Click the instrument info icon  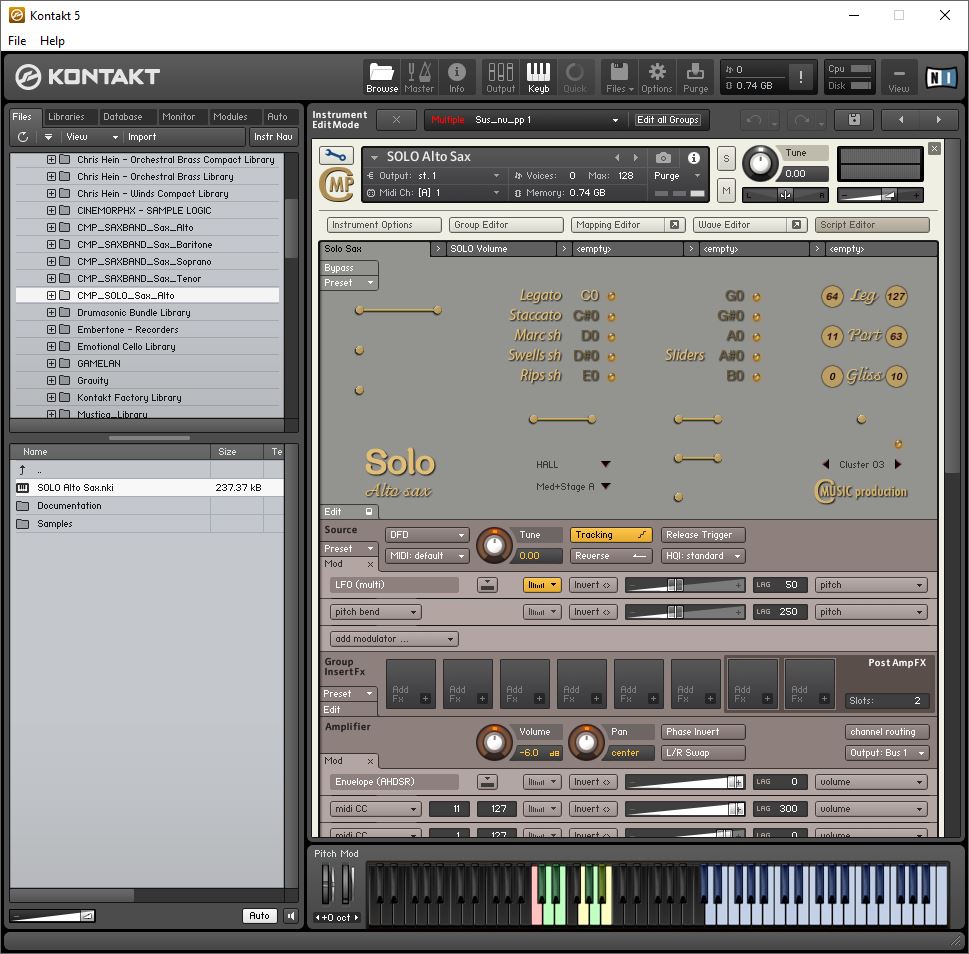point(694,158)
